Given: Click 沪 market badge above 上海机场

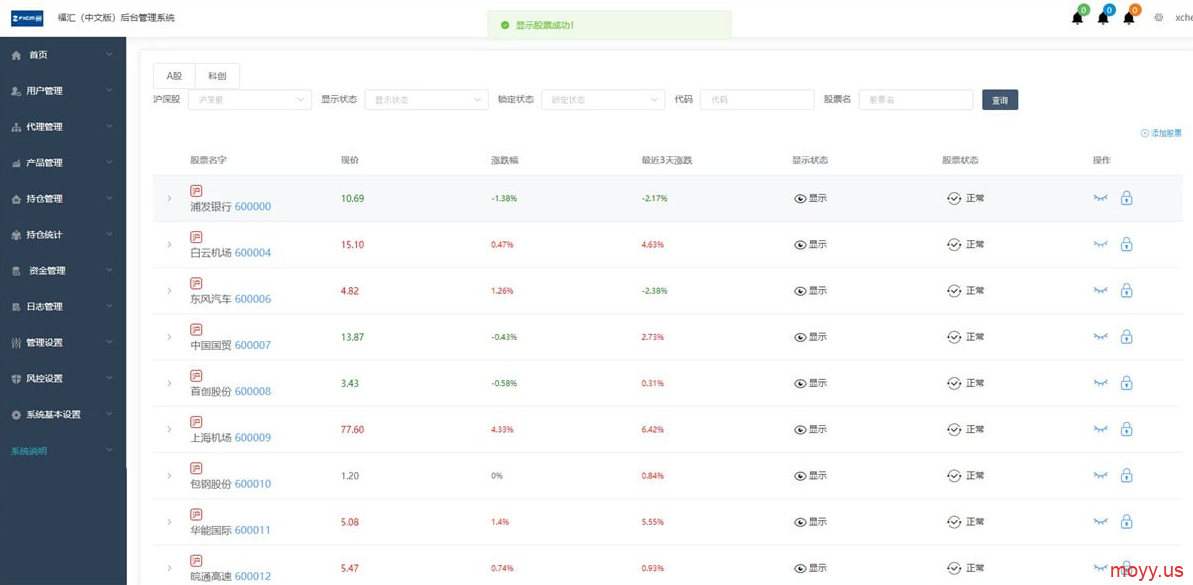Looking at the screenshot, I should pos(196,422).
